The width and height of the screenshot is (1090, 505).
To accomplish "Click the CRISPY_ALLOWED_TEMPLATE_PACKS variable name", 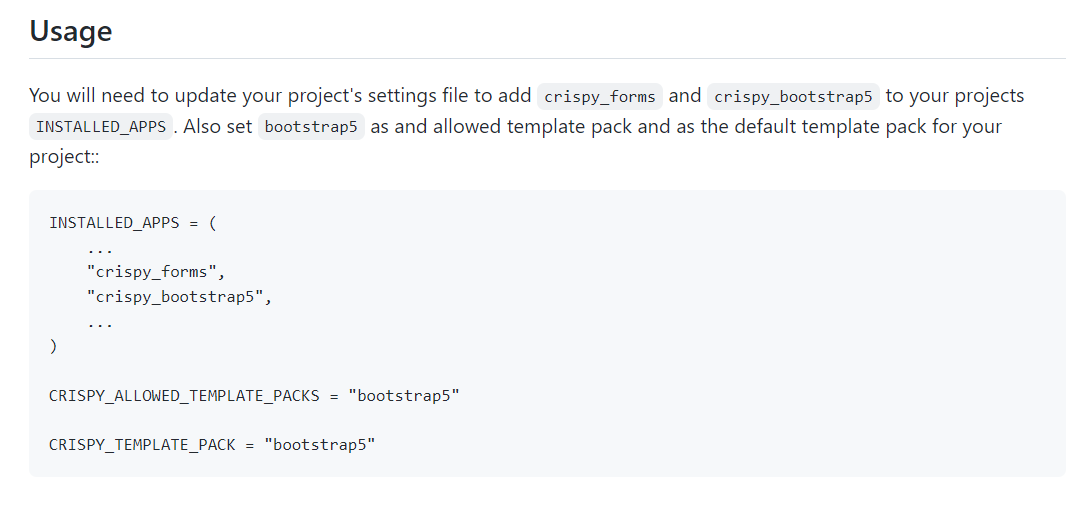I will point(184,395).
